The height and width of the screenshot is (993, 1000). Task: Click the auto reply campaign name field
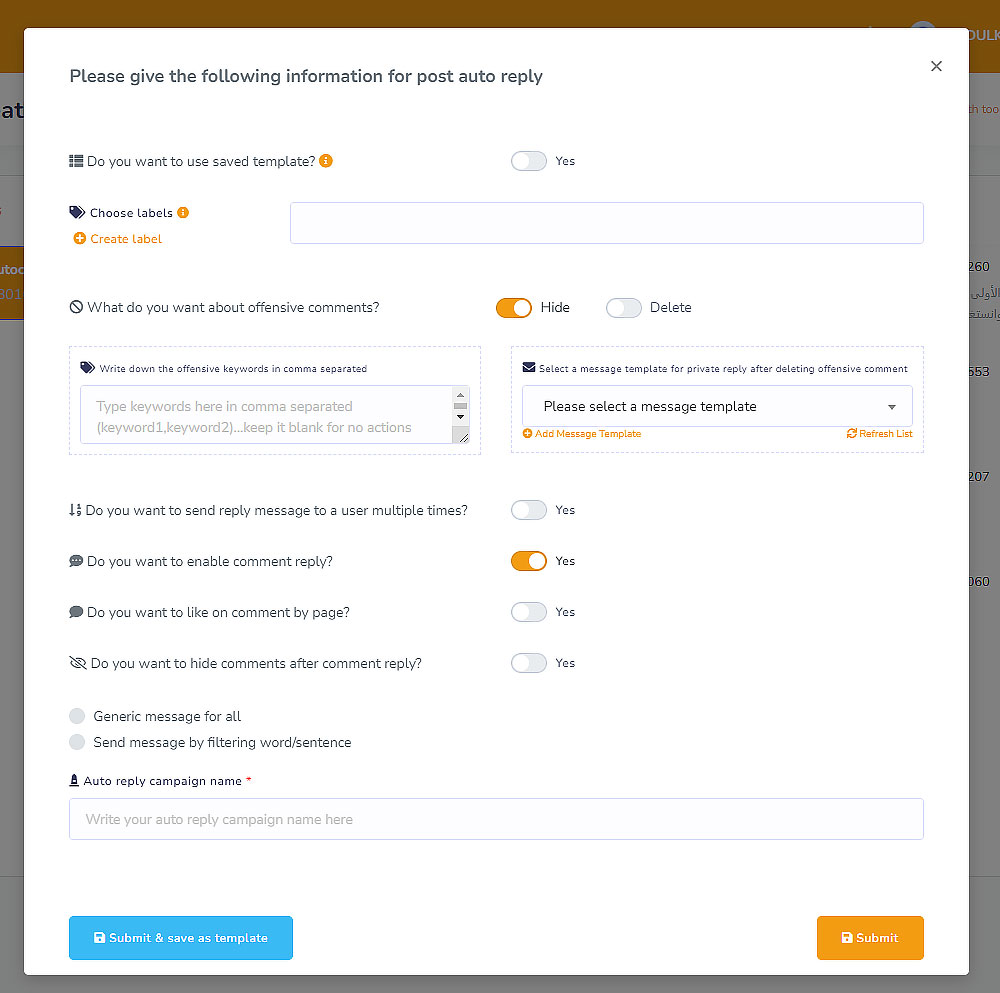pos(496,819)
